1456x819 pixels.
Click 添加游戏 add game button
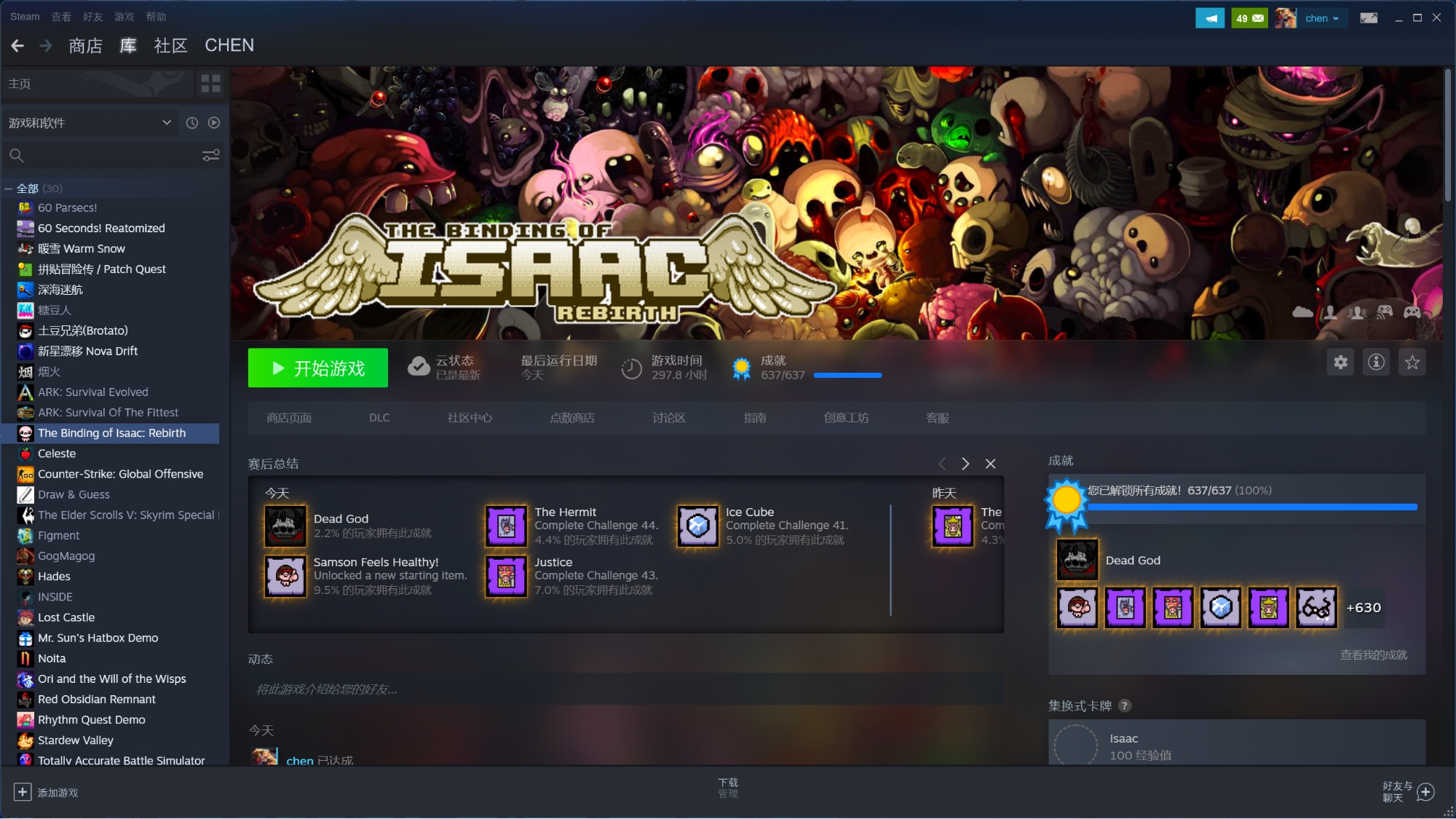[x=46, y=793]
